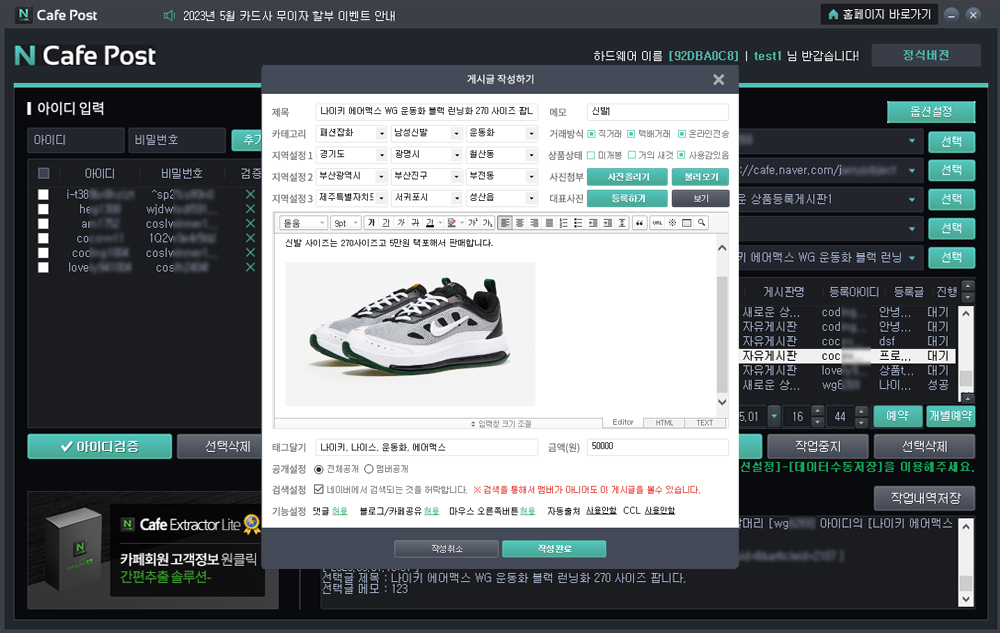Screen dimensions: 1000x633
Task: Insert a bulleted list in the editor
Action: pos(578,222)
